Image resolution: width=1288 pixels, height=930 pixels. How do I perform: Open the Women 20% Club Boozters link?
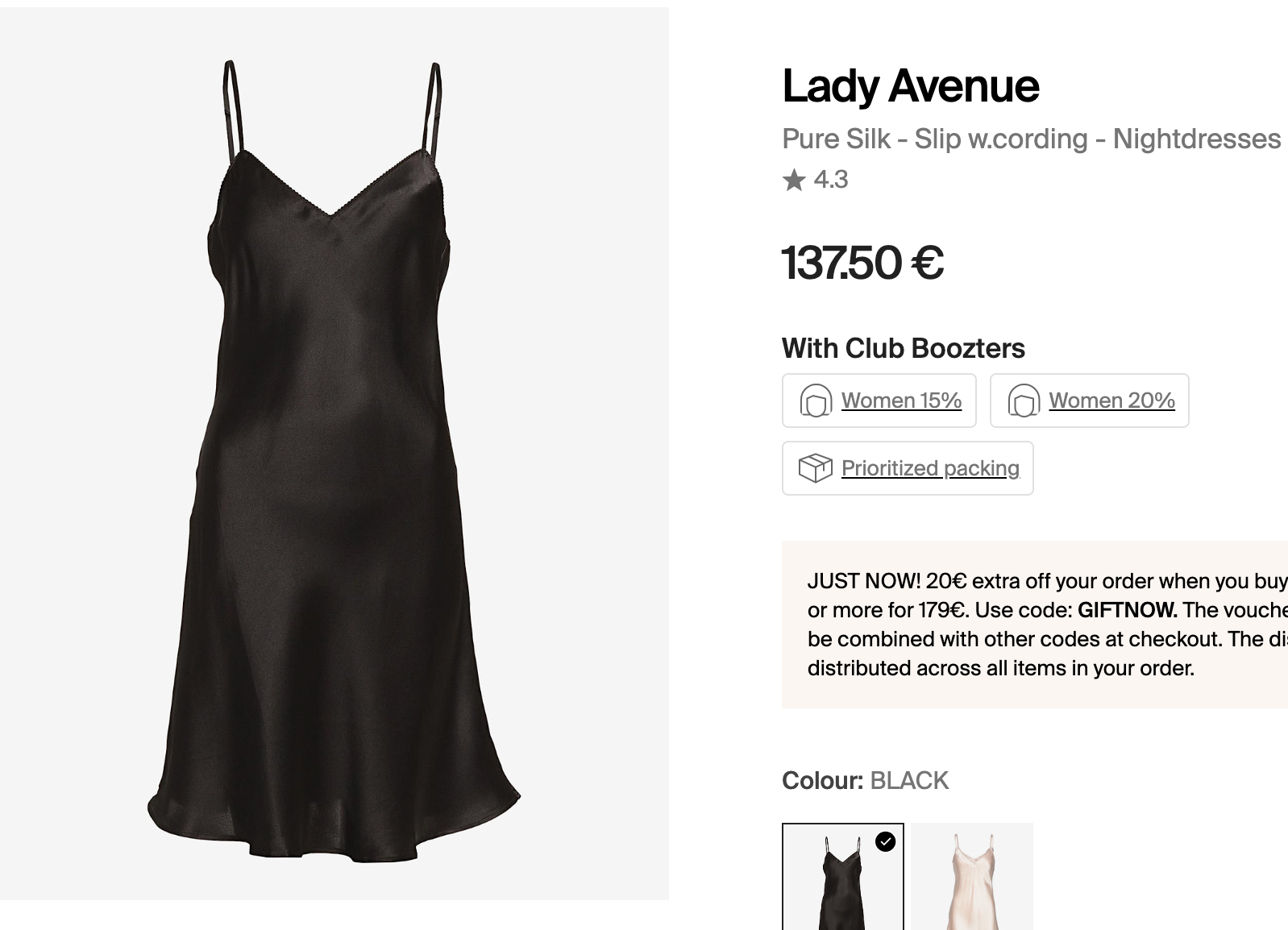(x=1111, y=401)
